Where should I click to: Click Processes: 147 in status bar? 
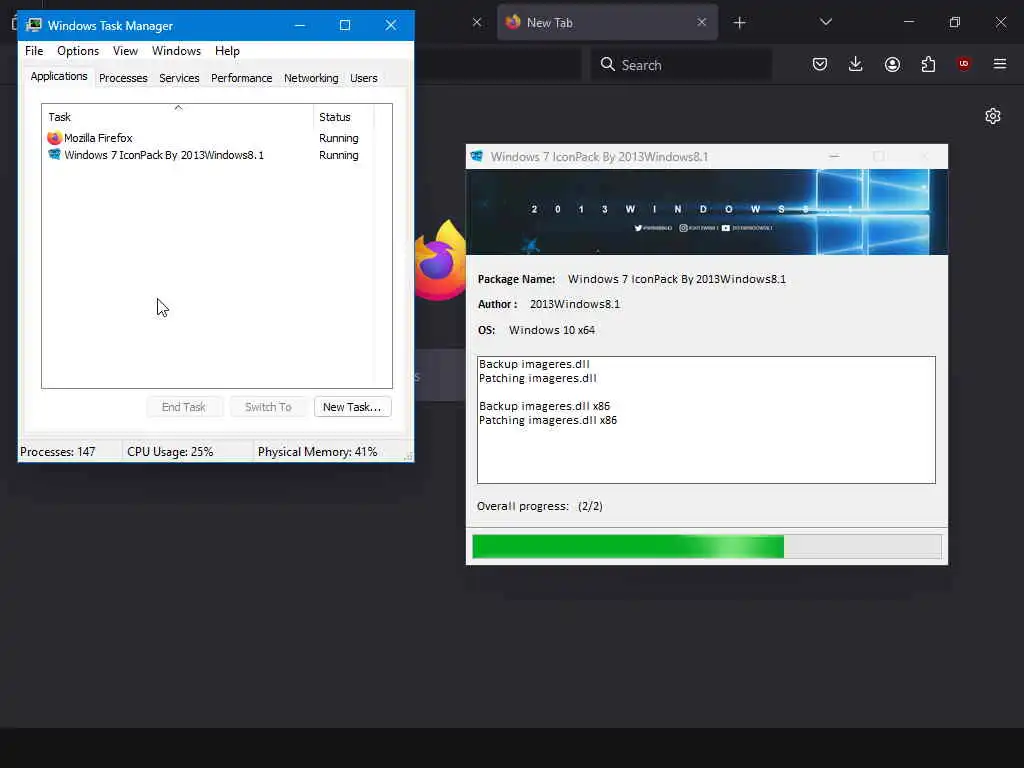pos(57,452)
